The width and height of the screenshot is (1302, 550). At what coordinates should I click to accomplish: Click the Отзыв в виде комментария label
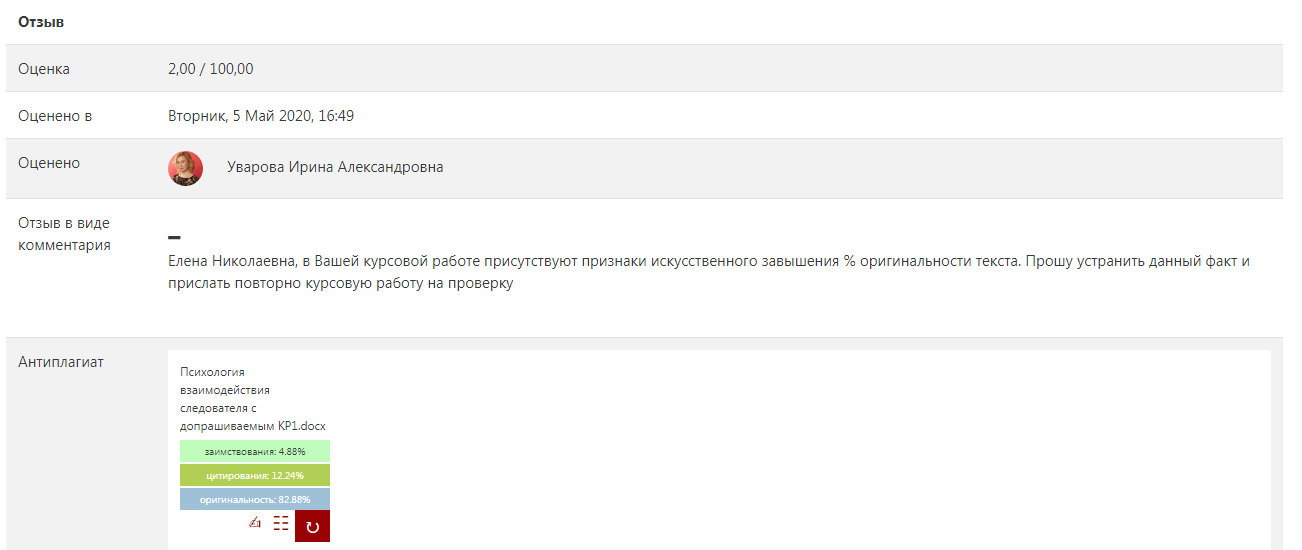point(64,234)
